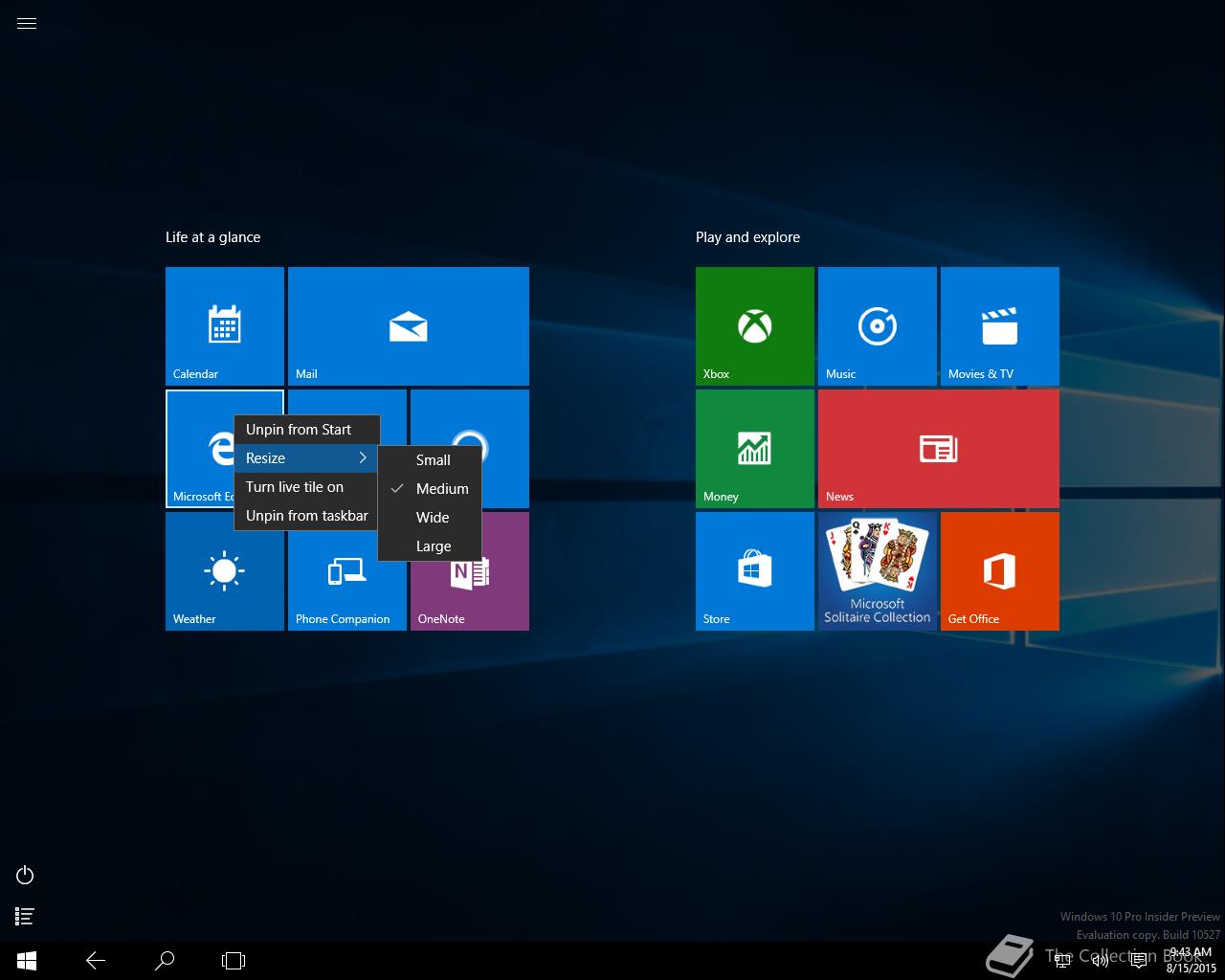
Task: Select Large tile size
Action: pyautogui.click(x=430, y=546)
